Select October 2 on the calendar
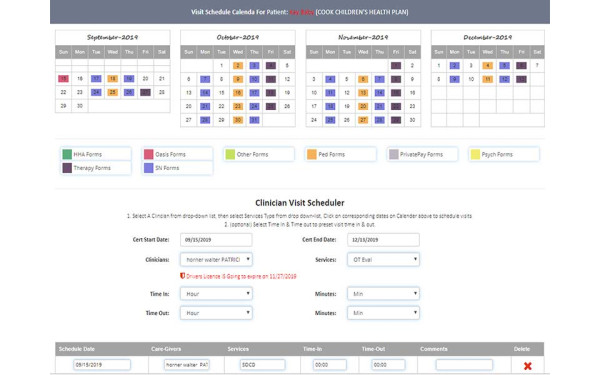 (238, 65)
